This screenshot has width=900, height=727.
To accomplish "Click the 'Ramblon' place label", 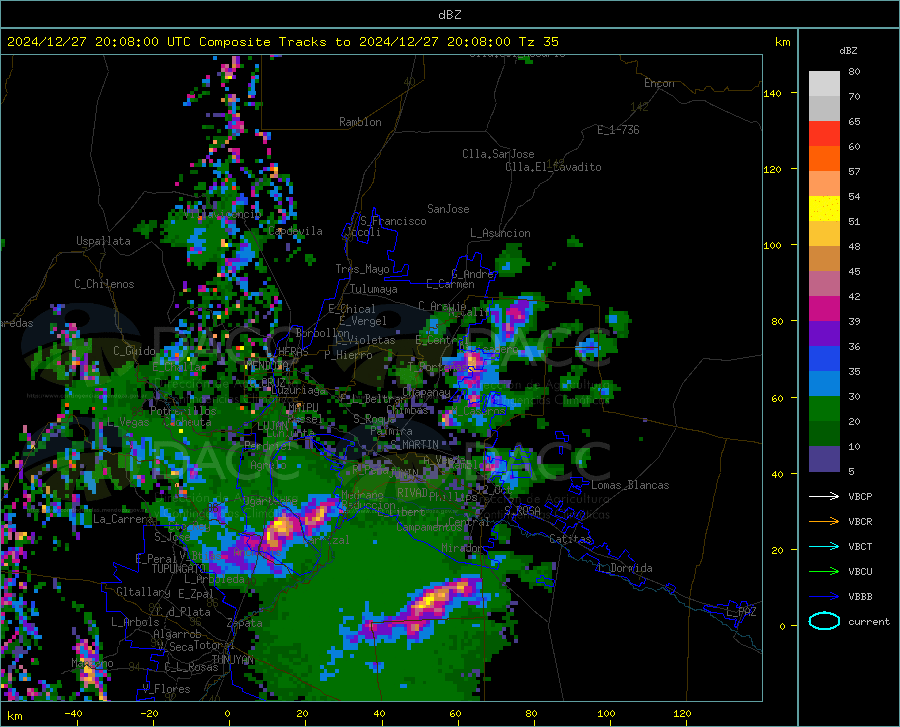I will (x=360, y=122).
